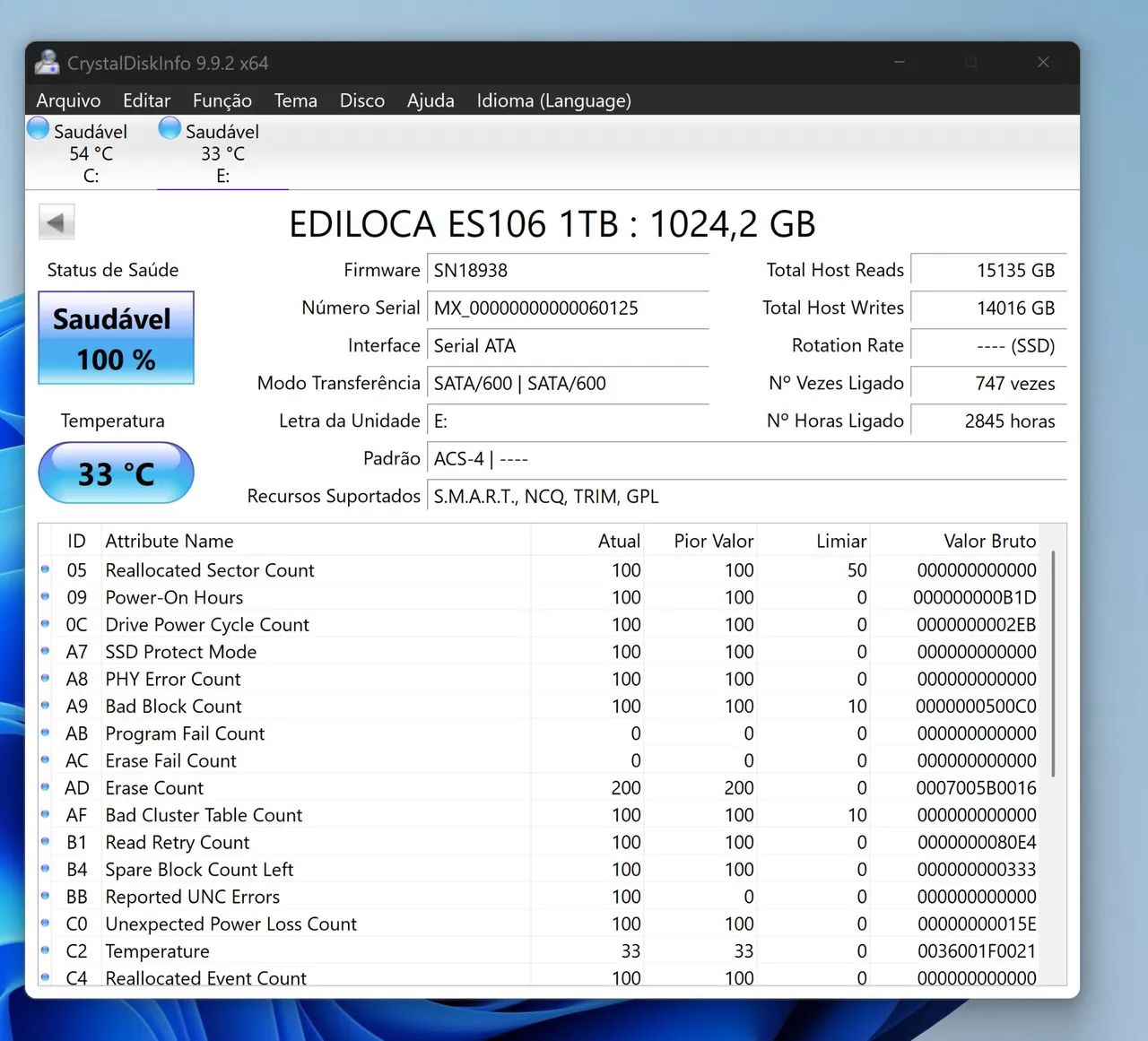Click the Rotation Rate value ---- (SSD)
1148x1041 pixels.
point(988,346)
